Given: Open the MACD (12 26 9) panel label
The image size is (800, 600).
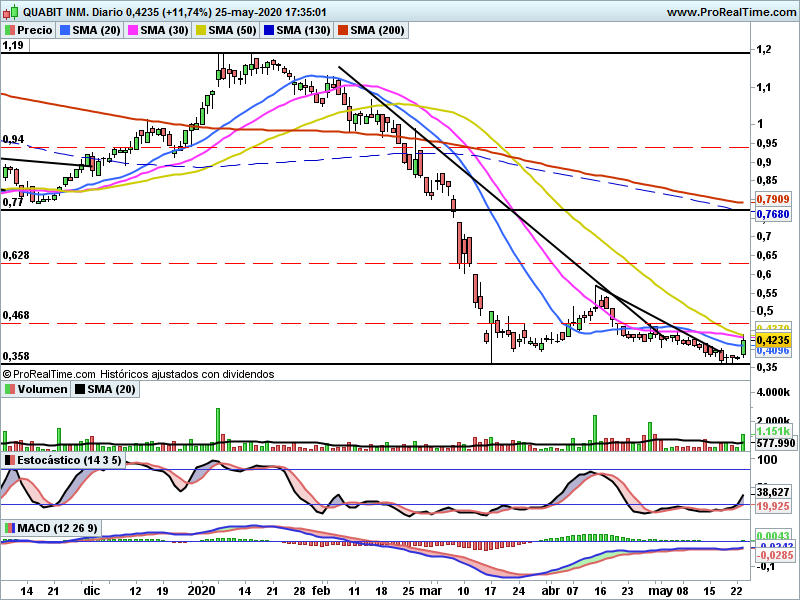Looking at the screenshot, I should click(x=57, y=528).
